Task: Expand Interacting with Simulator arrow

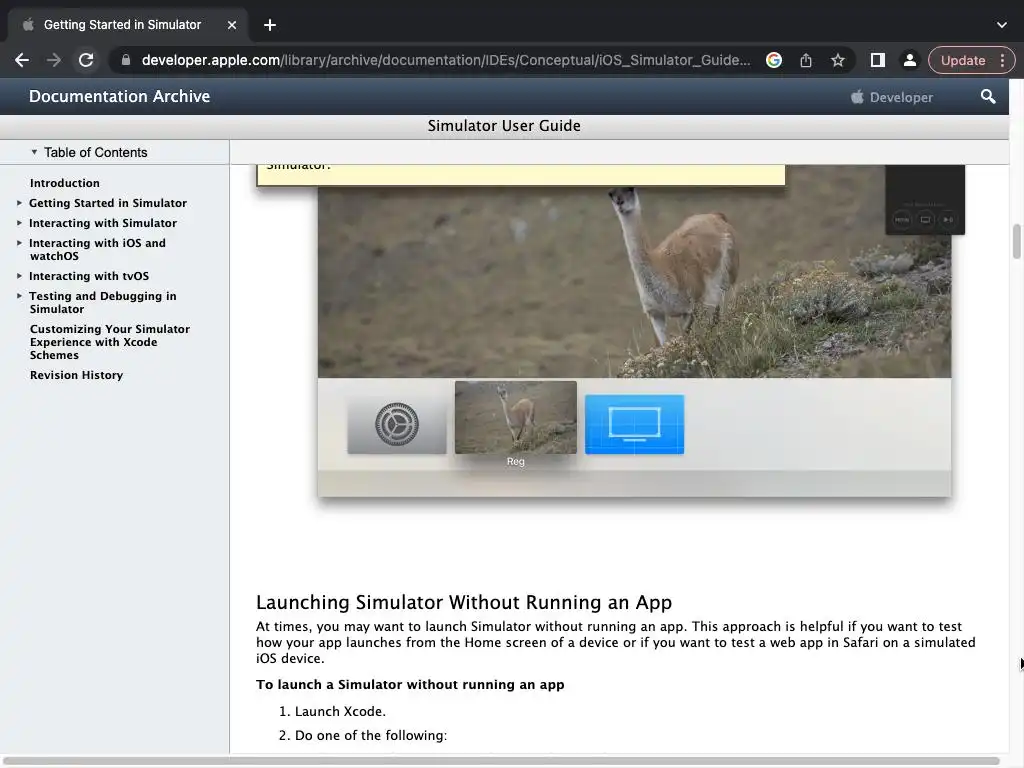Action: (x=19, y=223)
